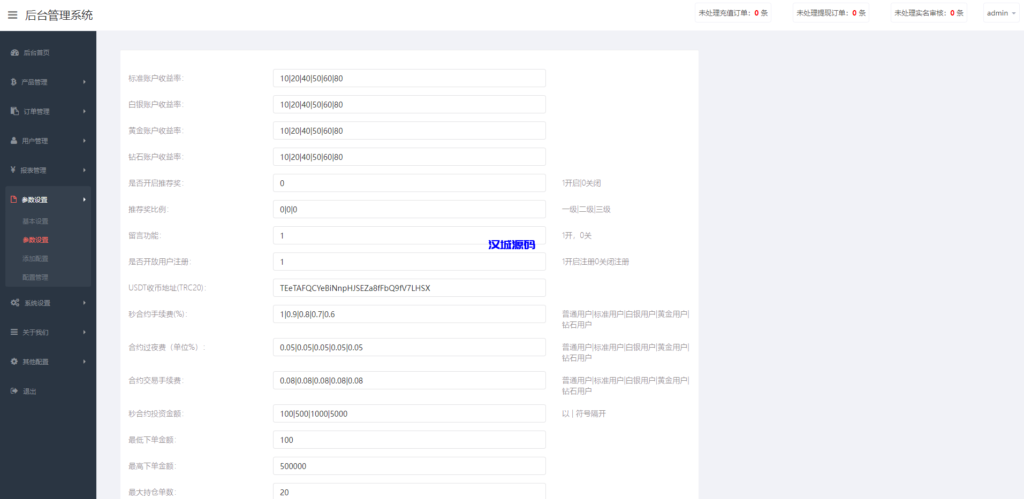Click the 合约过夜费 input field
1024x499 pixels.
pos(409,347)
